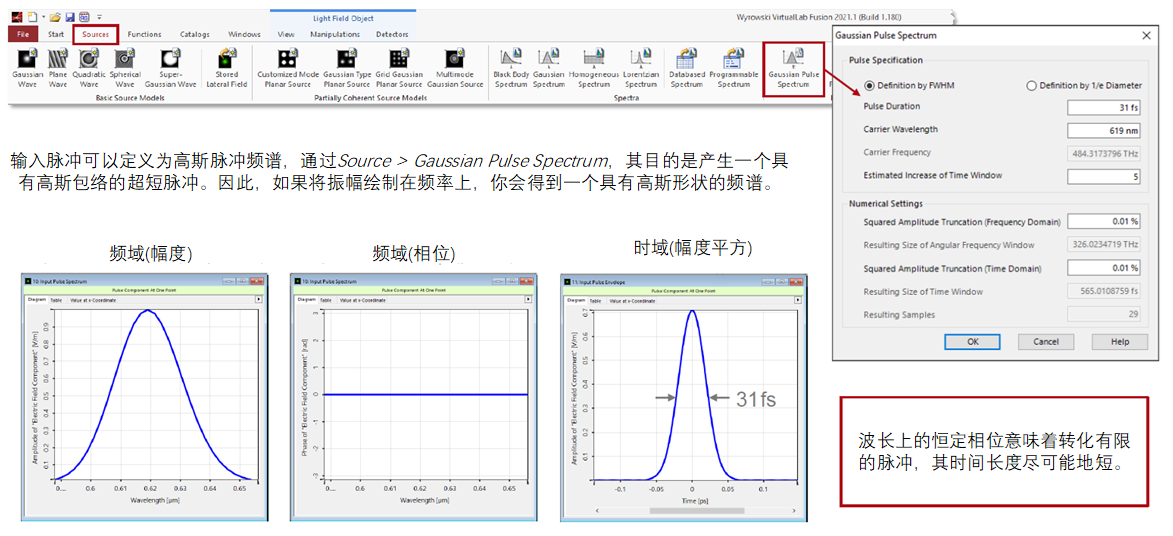Image resolution: width=1173 pixels, height=536 pixels.
Task: Click the Resulting Samples value 29
Action: [1104, 314]
